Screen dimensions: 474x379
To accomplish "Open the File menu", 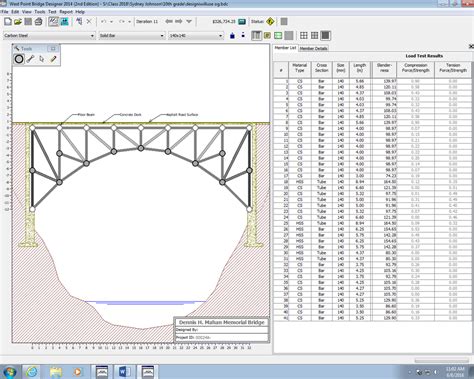I will click(x=5, y=12).
